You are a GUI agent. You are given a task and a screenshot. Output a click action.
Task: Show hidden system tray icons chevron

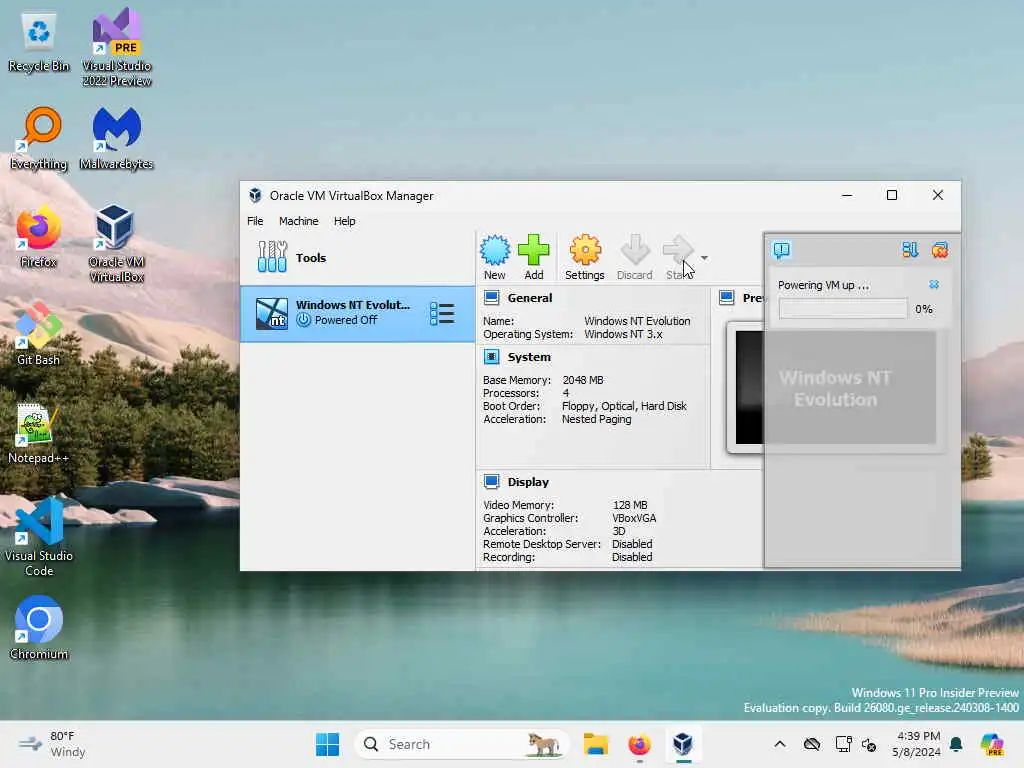[780, 744]
